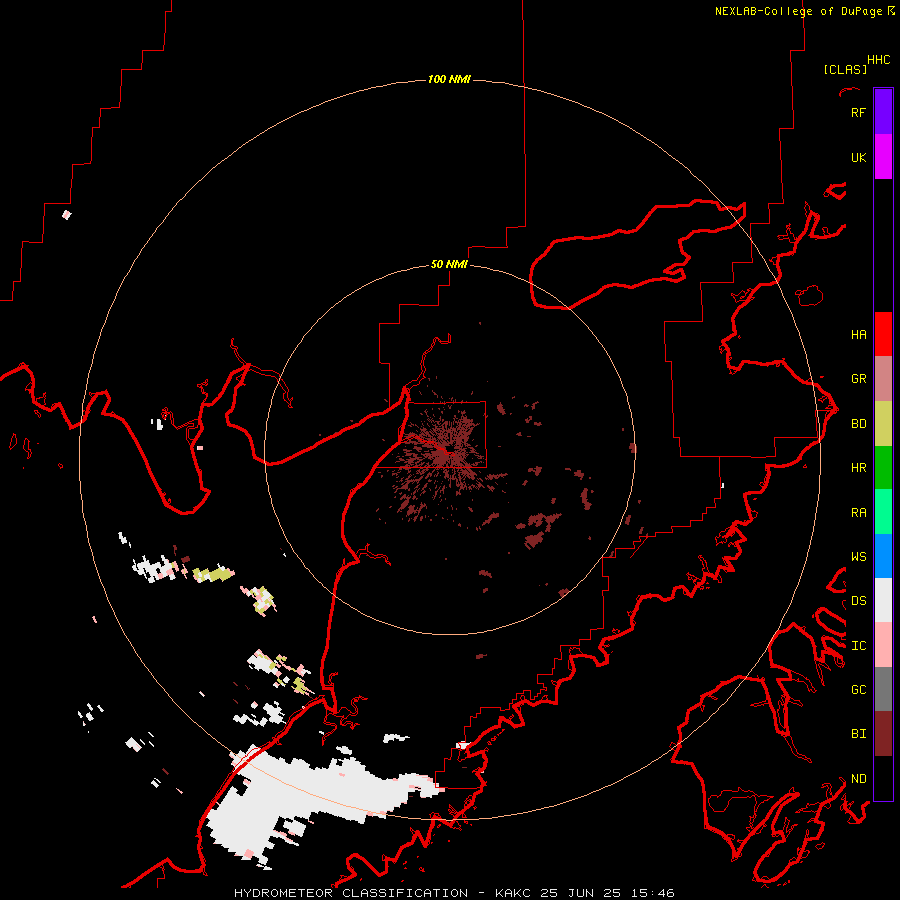Screen dimensions: 900x900
Task: Click the HHC product code label
Action: coord(878,60)
